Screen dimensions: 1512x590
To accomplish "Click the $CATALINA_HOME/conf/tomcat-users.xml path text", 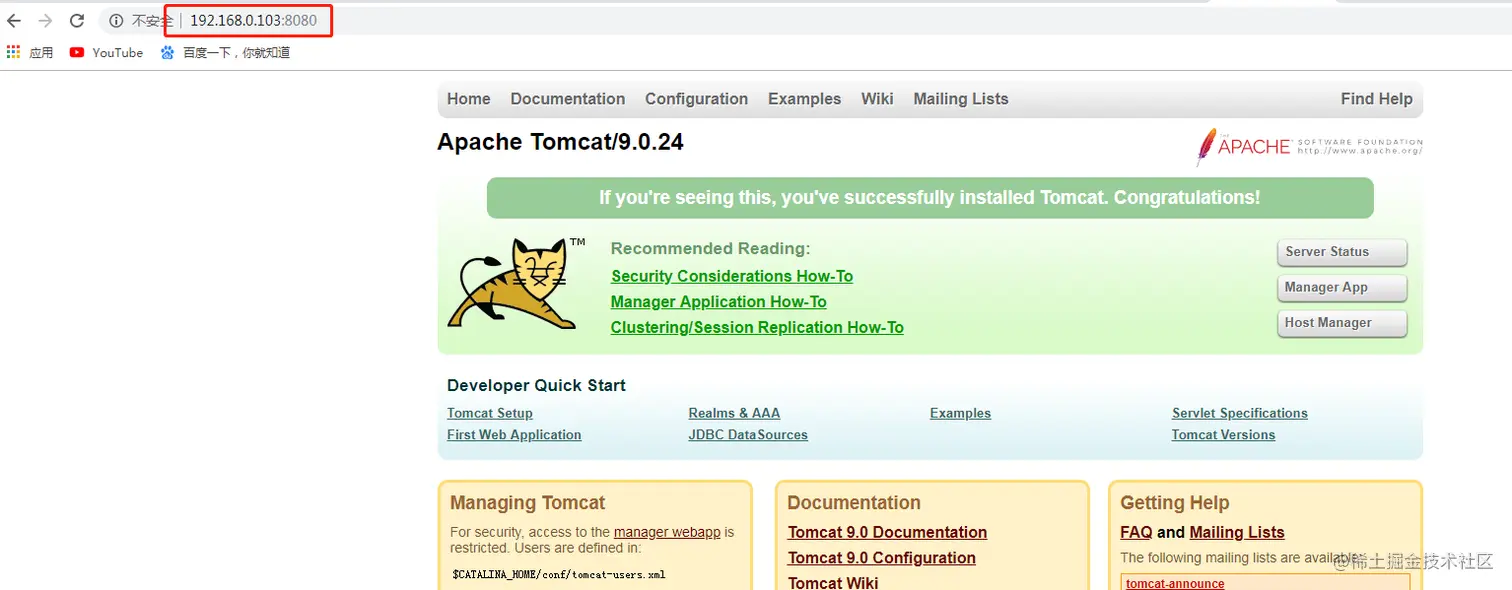I will point(558,575).
